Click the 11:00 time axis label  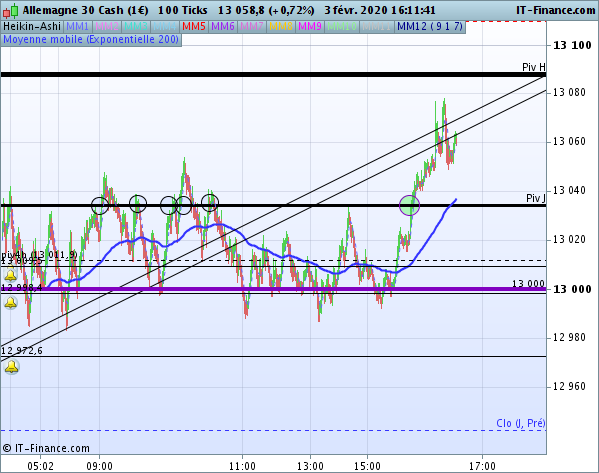pos(242,466)
